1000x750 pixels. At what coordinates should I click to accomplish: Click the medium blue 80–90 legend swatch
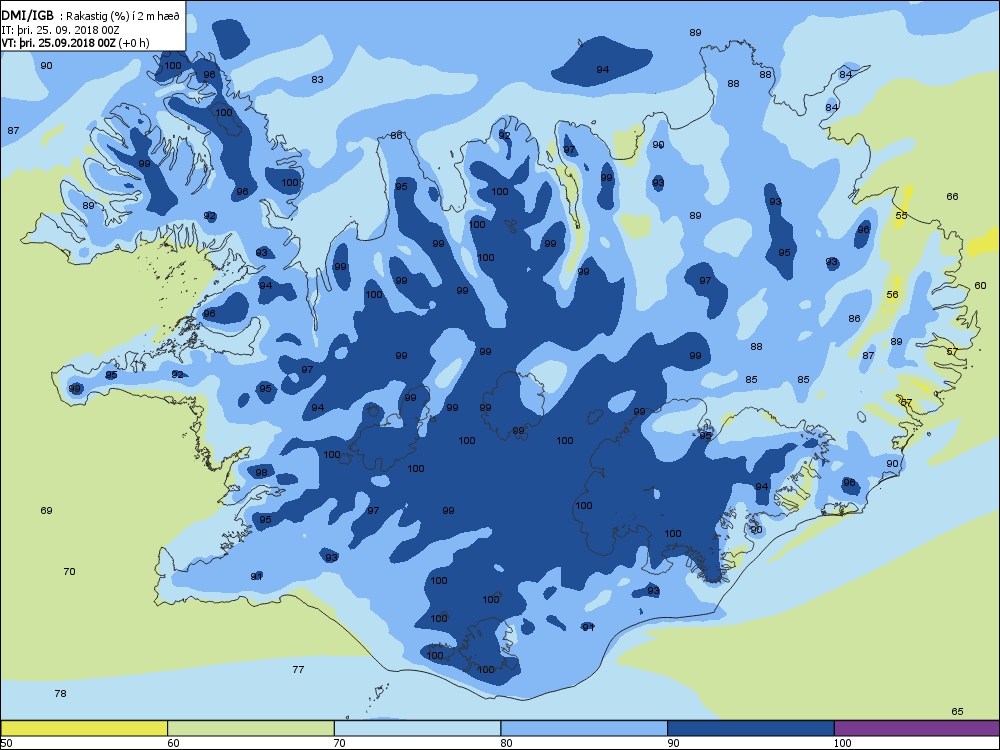point(584,728)
